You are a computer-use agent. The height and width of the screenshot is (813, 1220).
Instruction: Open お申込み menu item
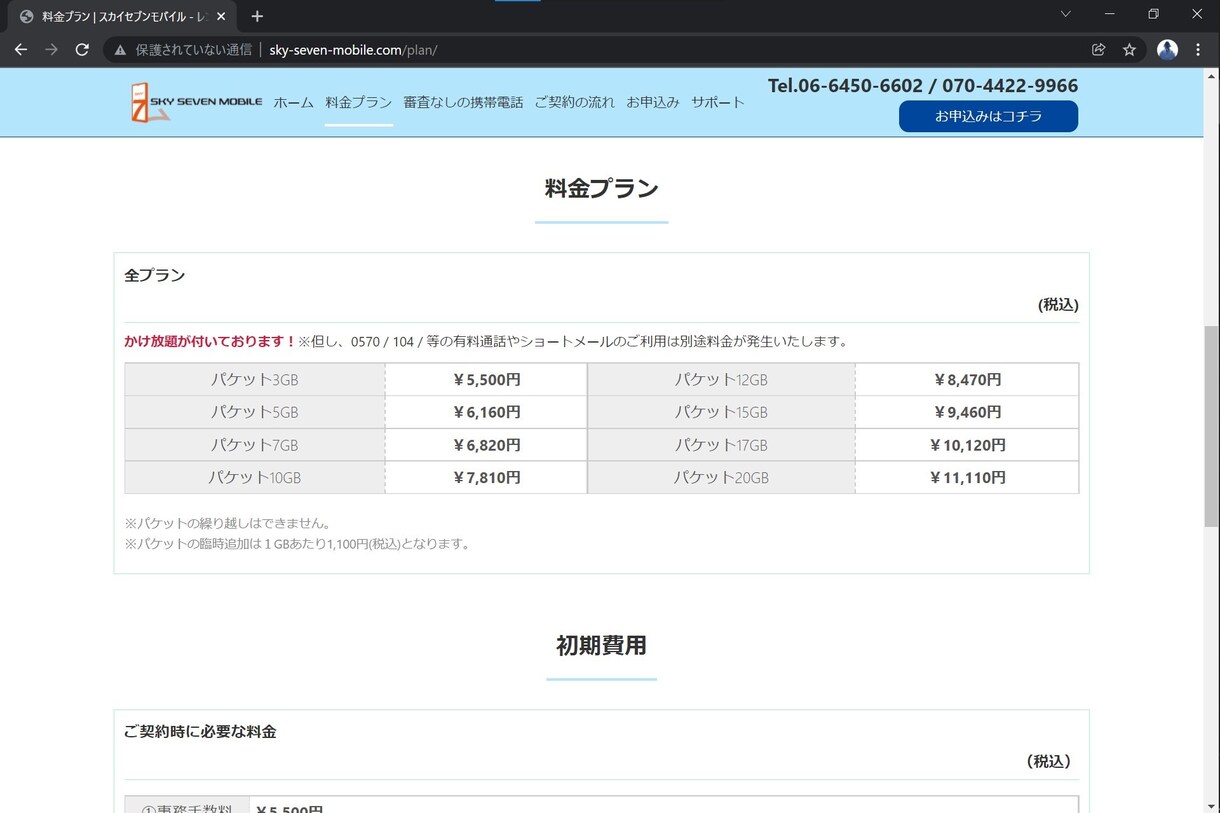[653, 102]
